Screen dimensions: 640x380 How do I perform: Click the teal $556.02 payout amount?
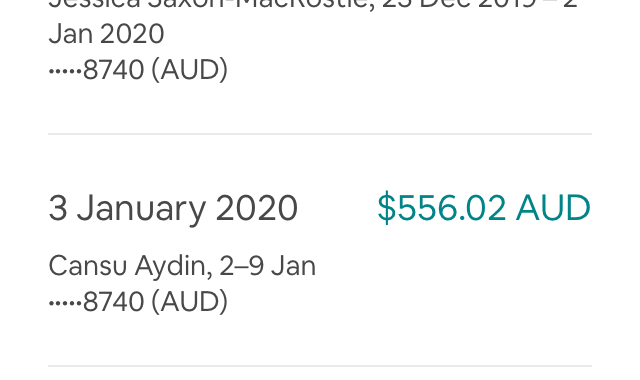coord(484,209)
